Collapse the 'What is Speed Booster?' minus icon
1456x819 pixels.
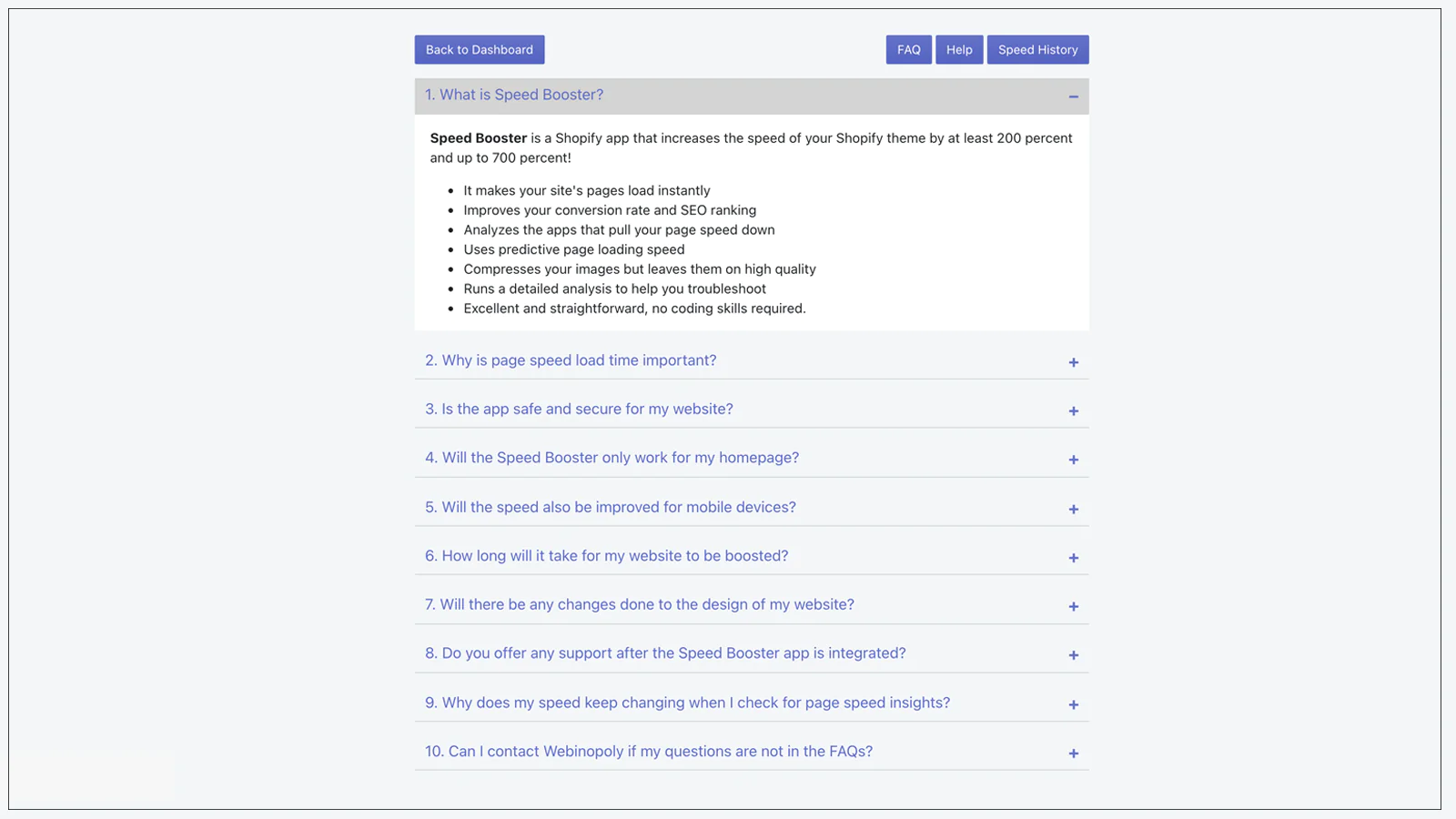pyautogui.click(x=1074, y=96)
